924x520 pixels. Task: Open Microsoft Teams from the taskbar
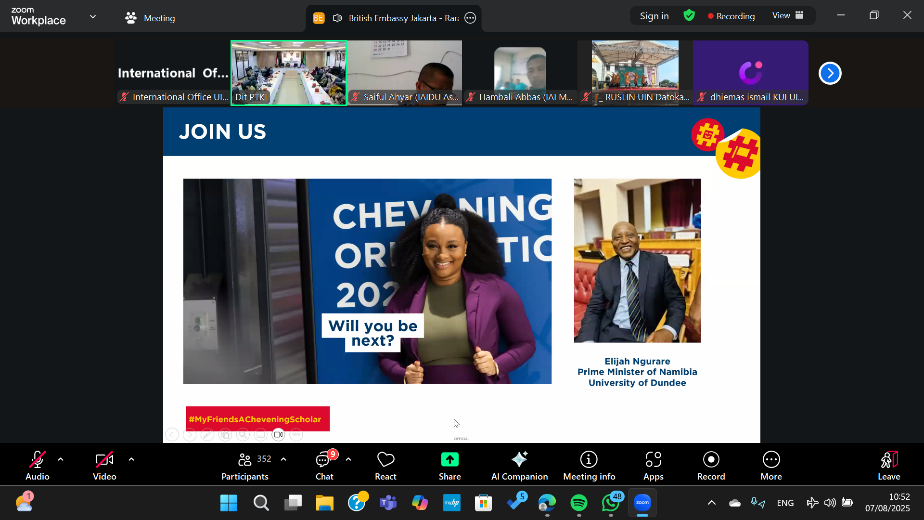click(x=388, y=503)
